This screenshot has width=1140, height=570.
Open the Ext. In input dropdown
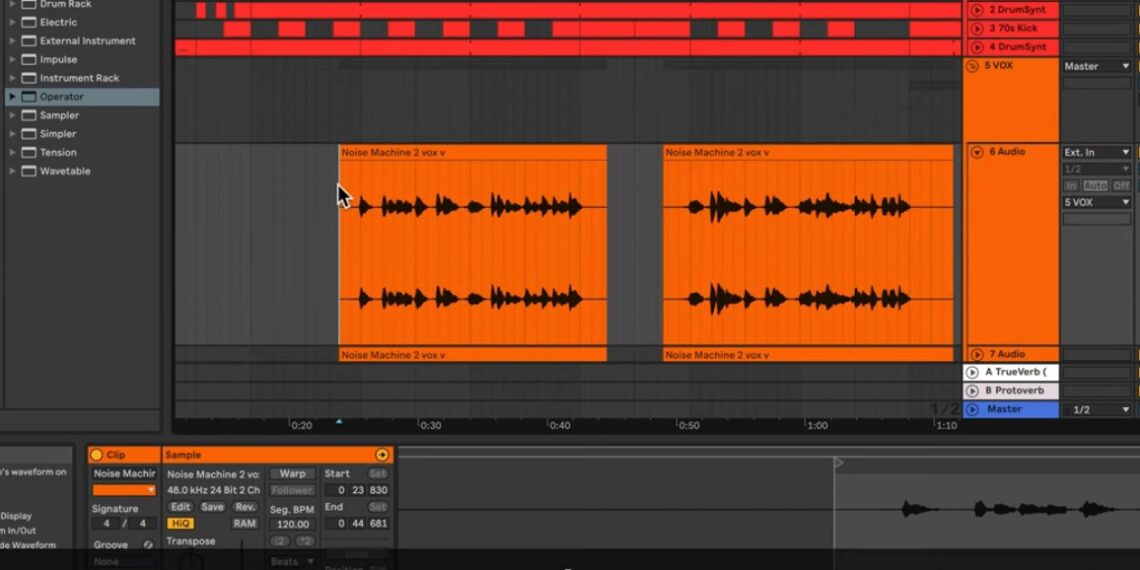coord(1096,152)
